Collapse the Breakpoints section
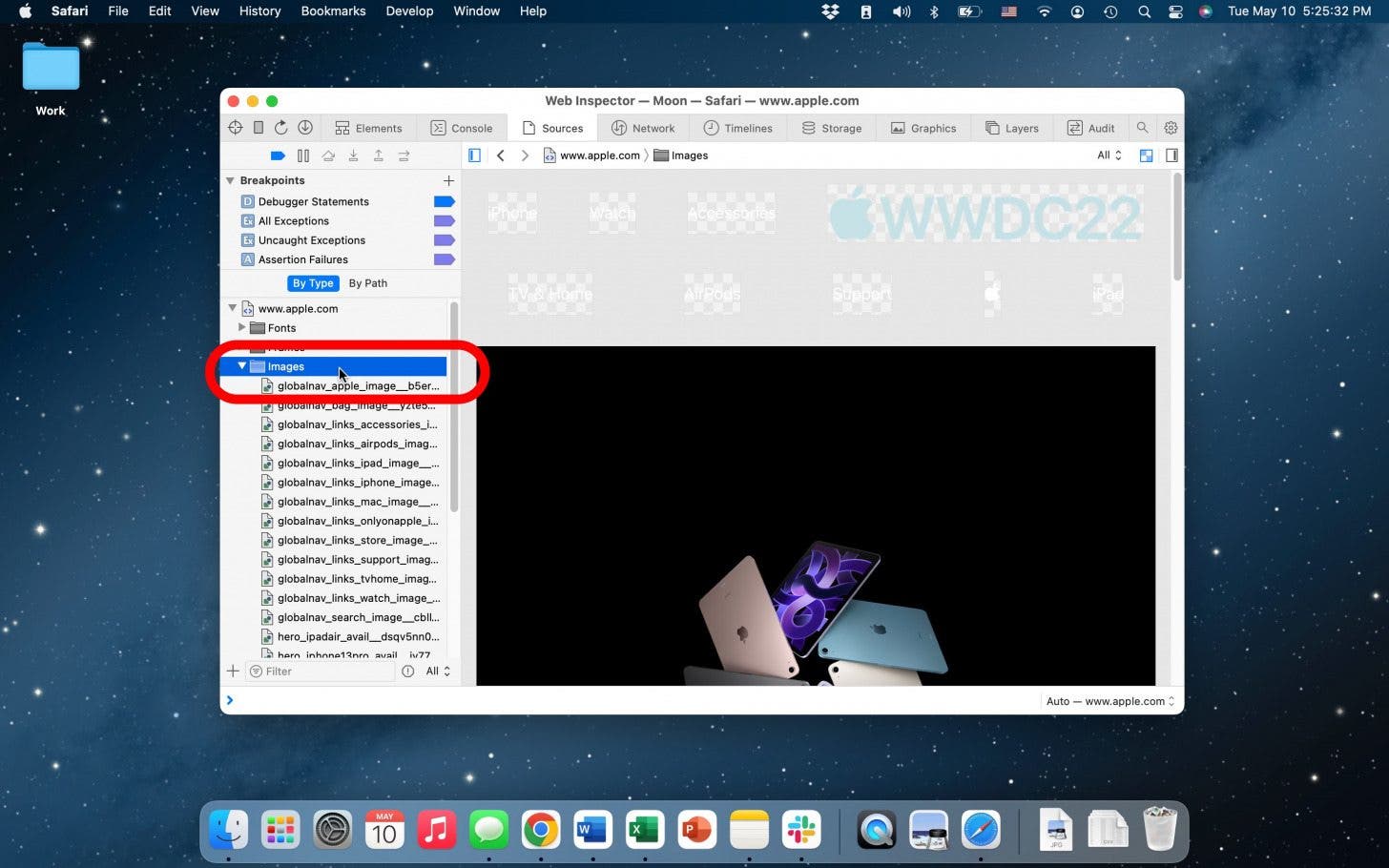Viewport: 1389px width, 868px height. pyautogui.click(x=230, y=180)
